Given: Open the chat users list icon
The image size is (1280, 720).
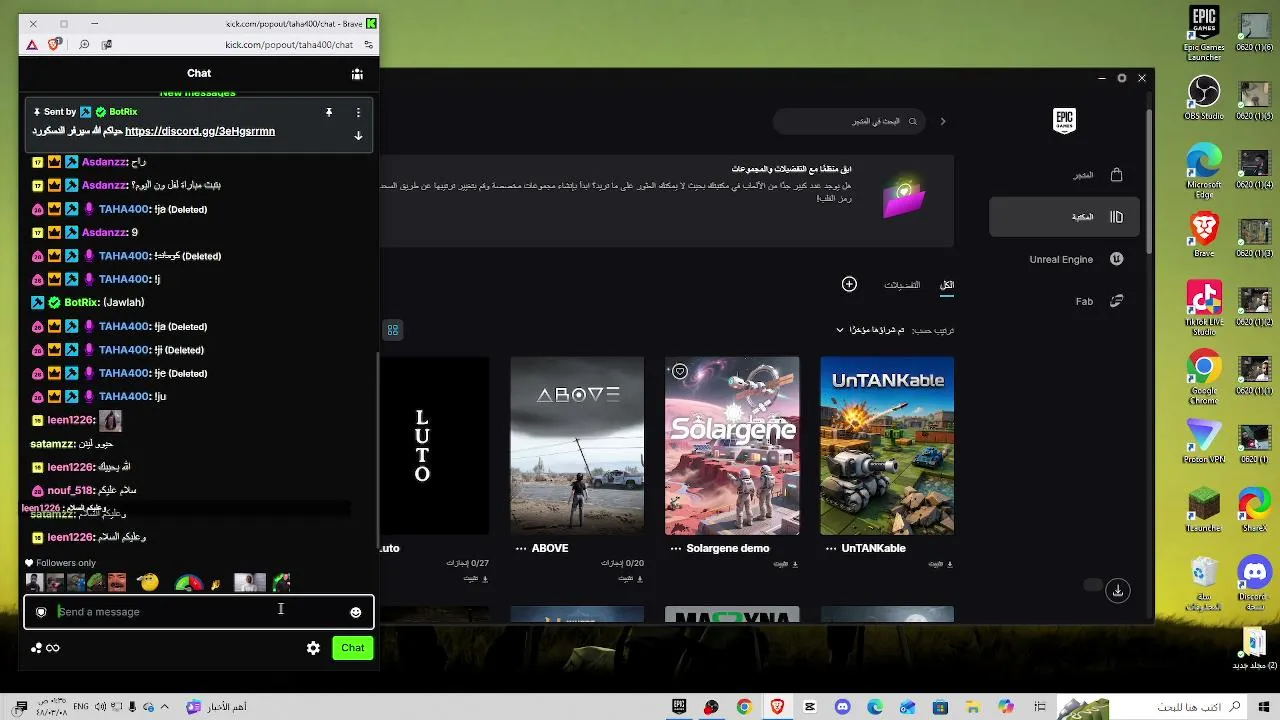Looking at the screenshot, I should (357, 73).
